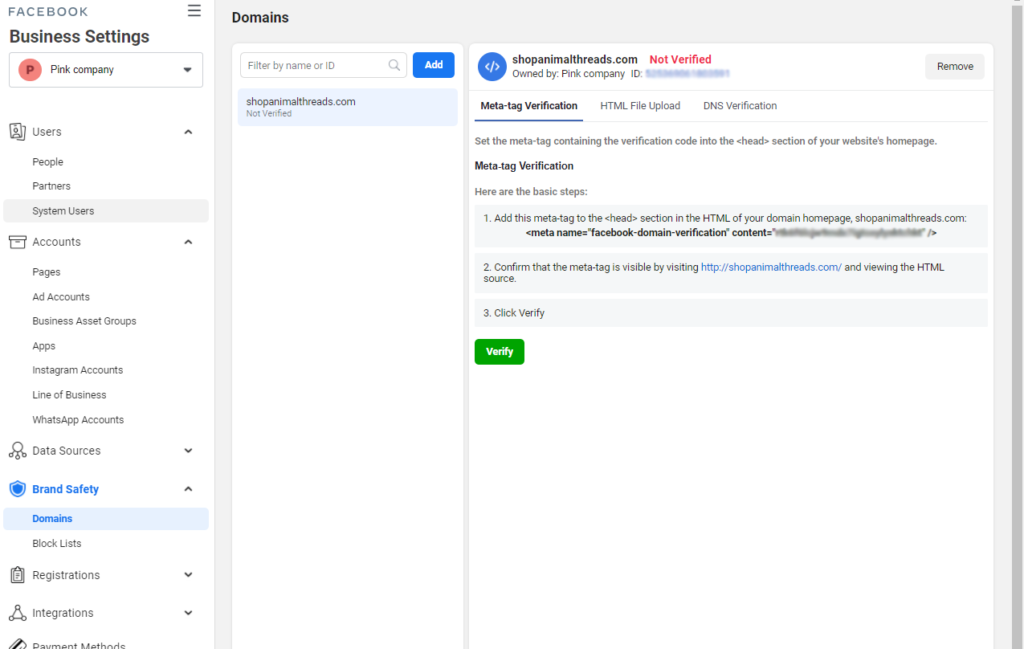This screenshot has height=649, width=1024.
Task: Click the Accounts section label
Action: tap(56, 242)
